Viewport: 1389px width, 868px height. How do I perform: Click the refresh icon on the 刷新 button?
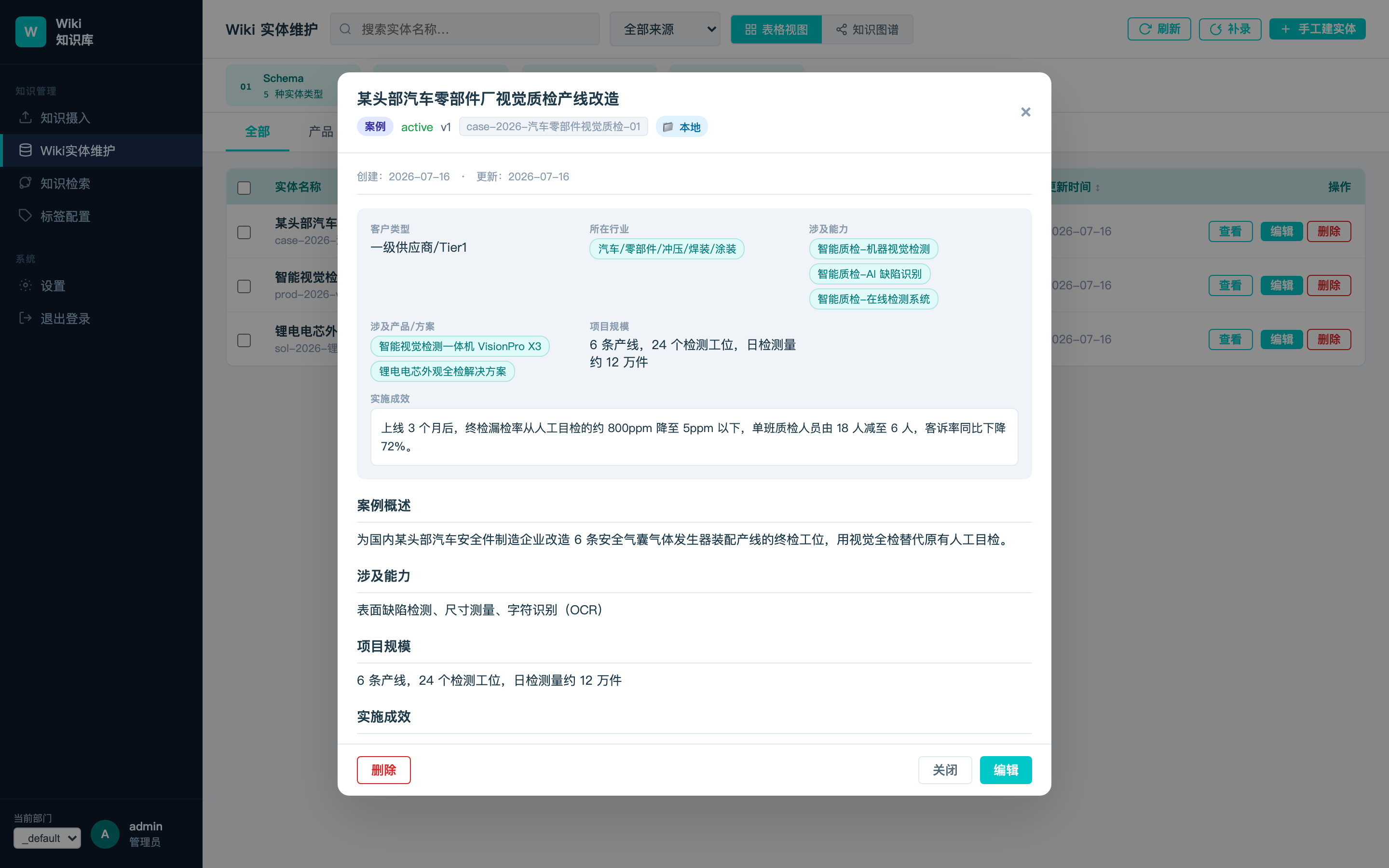pos(1145,29)
